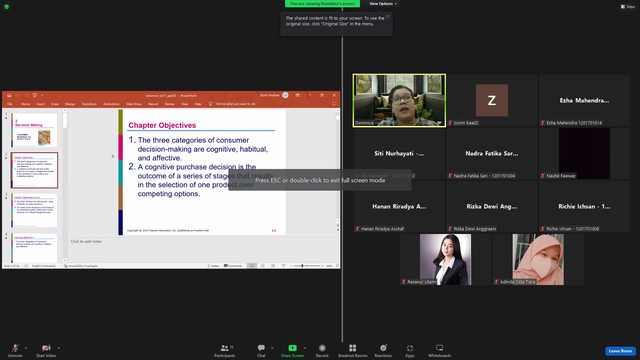Open Zoom Apps
The width and height of the screenshot is (640, 360).
410,350
